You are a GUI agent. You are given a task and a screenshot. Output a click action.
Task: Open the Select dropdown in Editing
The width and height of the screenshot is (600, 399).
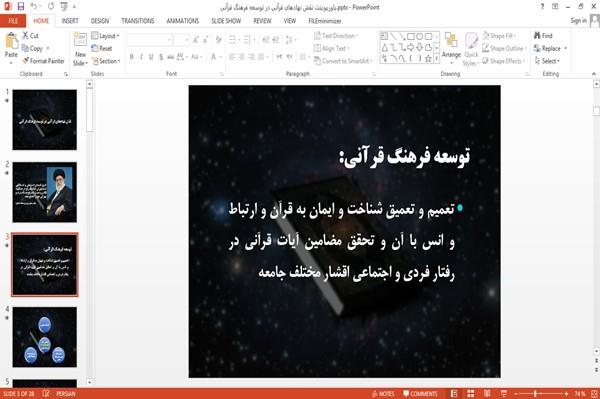547,61
